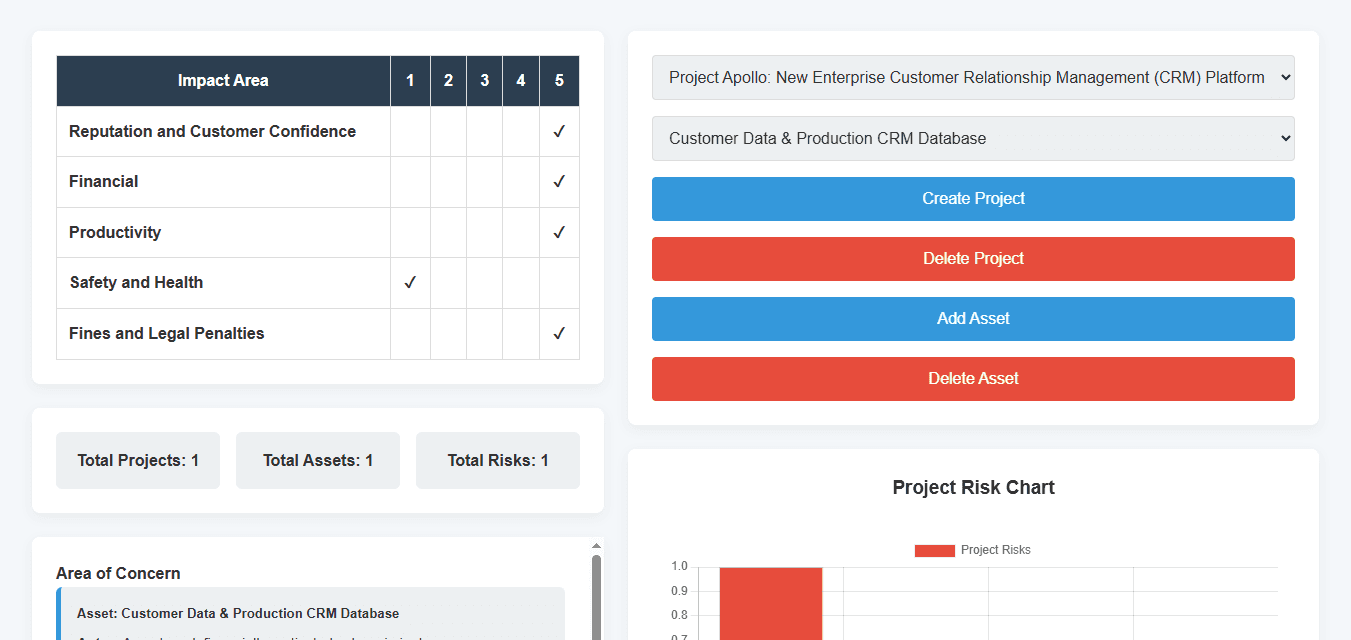Check the Financial impact at level 3

tap(484, 181)
